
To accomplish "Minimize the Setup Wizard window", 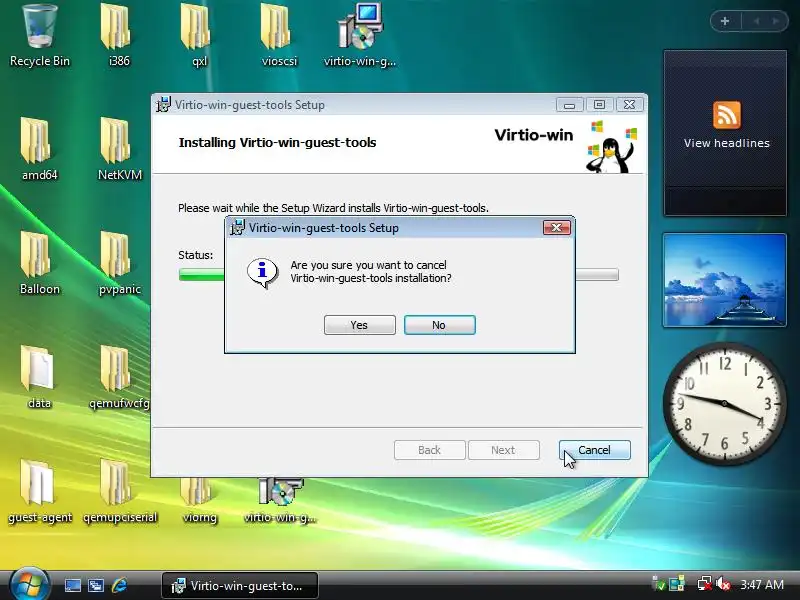I will point(570,105).
